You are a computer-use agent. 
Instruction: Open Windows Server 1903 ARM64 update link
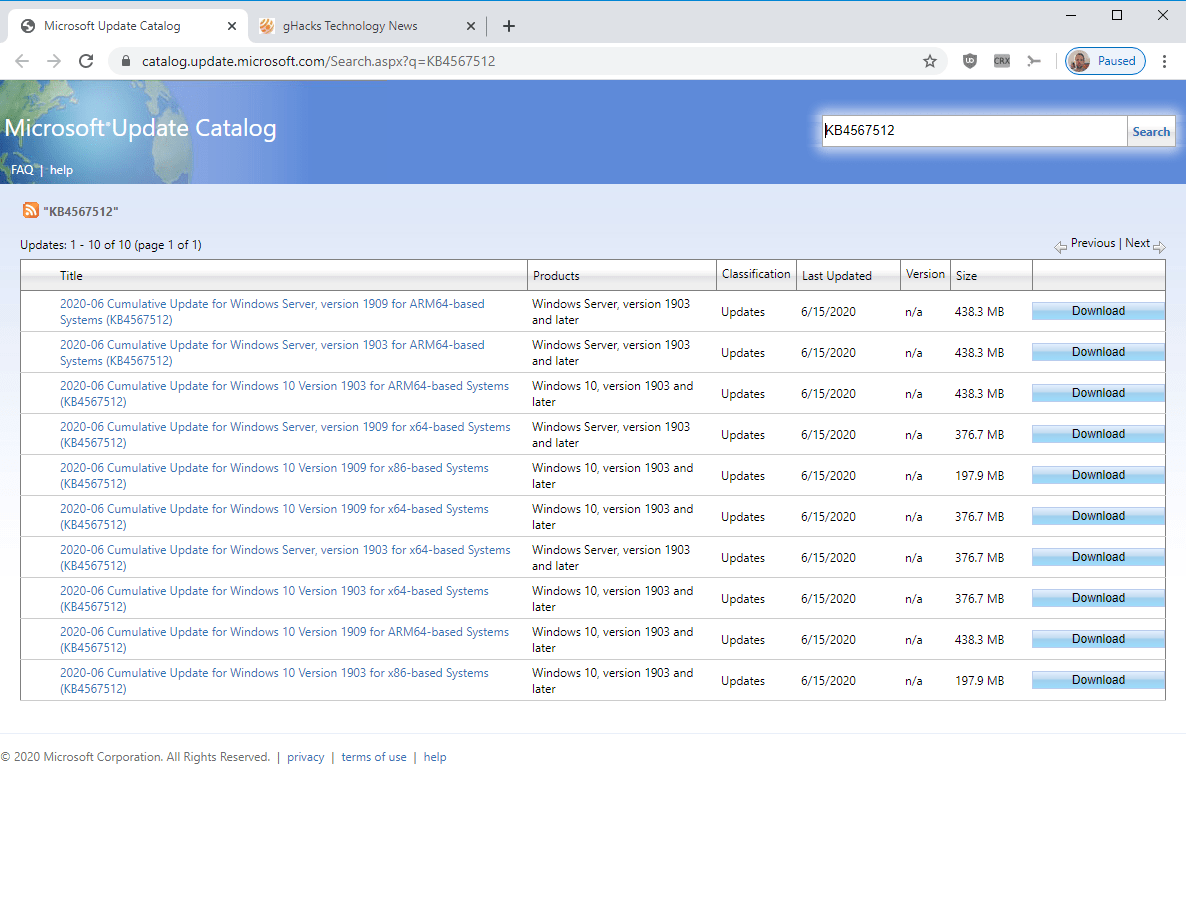272,353
